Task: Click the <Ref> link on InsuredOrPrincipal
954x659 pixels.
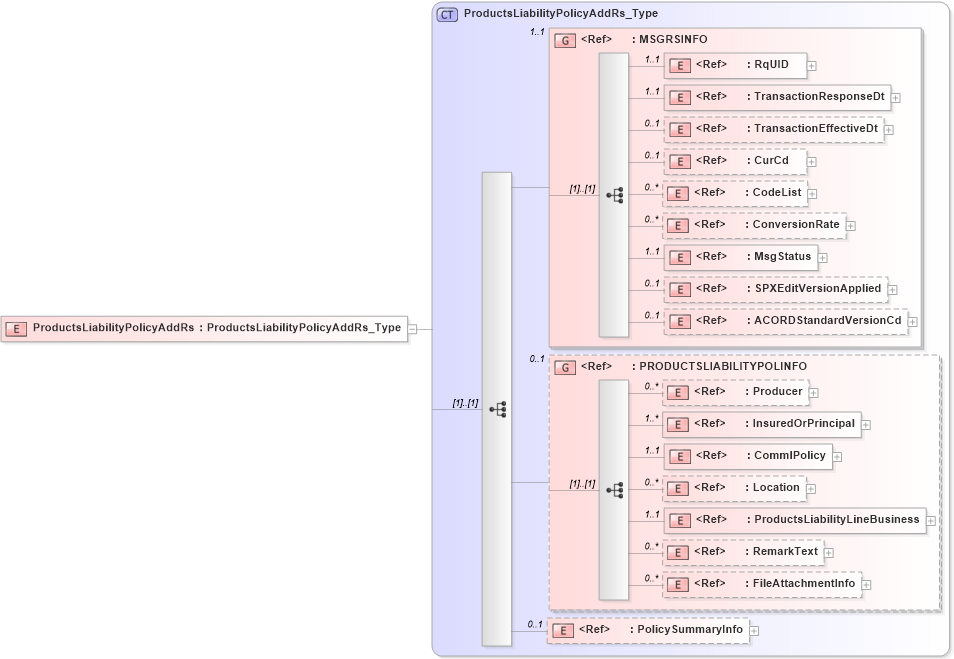Action: (710, 424)
